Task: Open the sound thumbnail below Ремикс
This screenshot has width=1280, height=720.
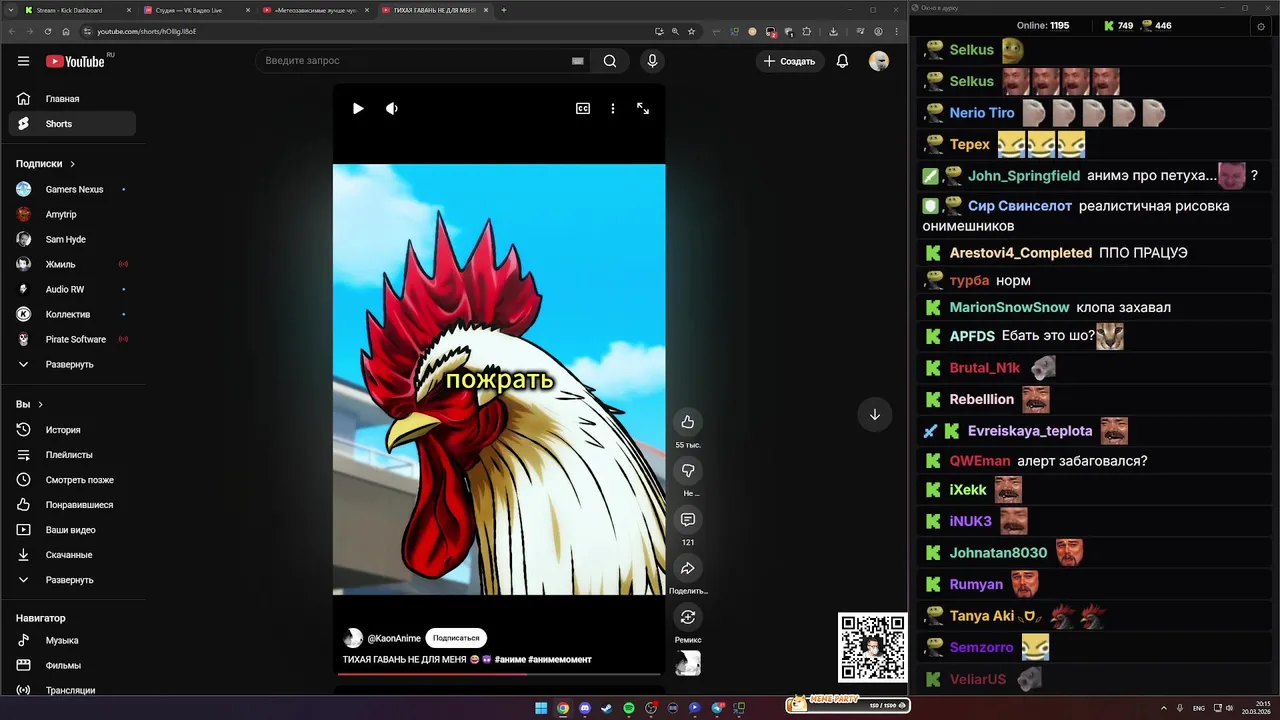Action: point(688,663)
